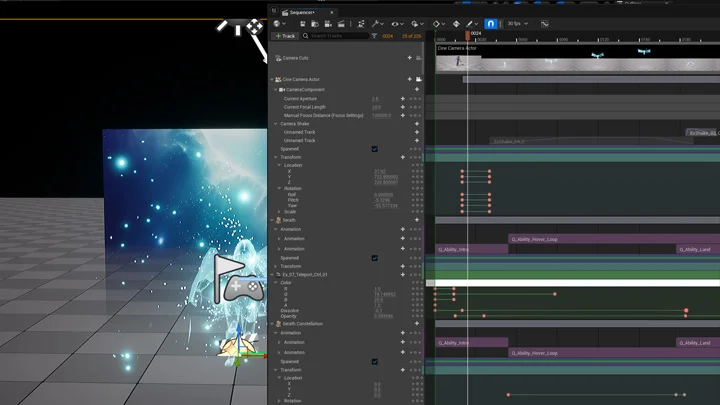Click the plus on Serath Constellation row
Viewport: 720px width, 405px height.
[x=417, y=324]
